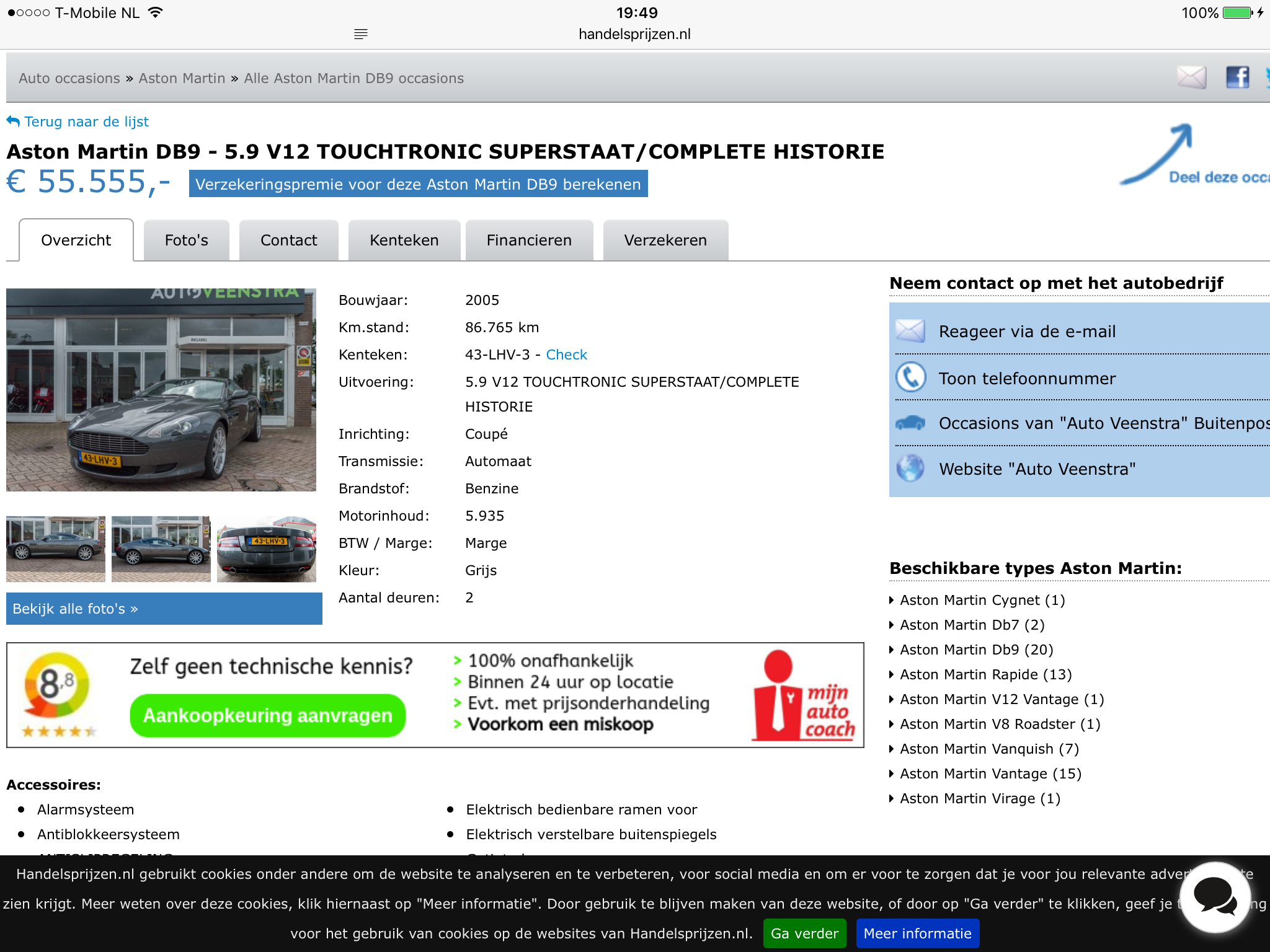Open Aston Martin Vanquish (7) type

tap(990, 749)
